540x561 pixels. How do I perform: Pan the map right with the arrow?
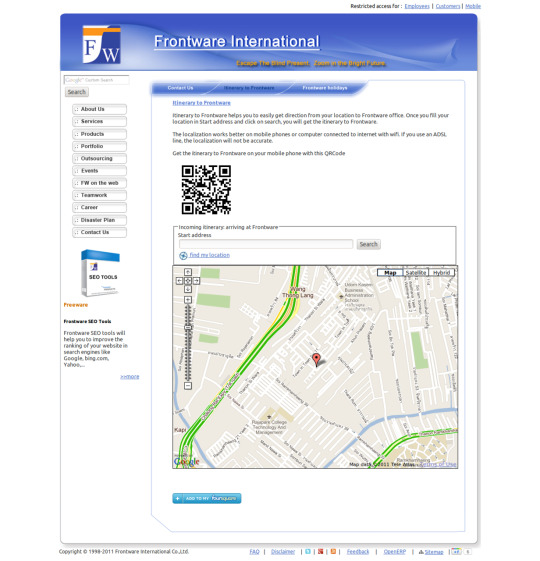click(x=196, y=281)
